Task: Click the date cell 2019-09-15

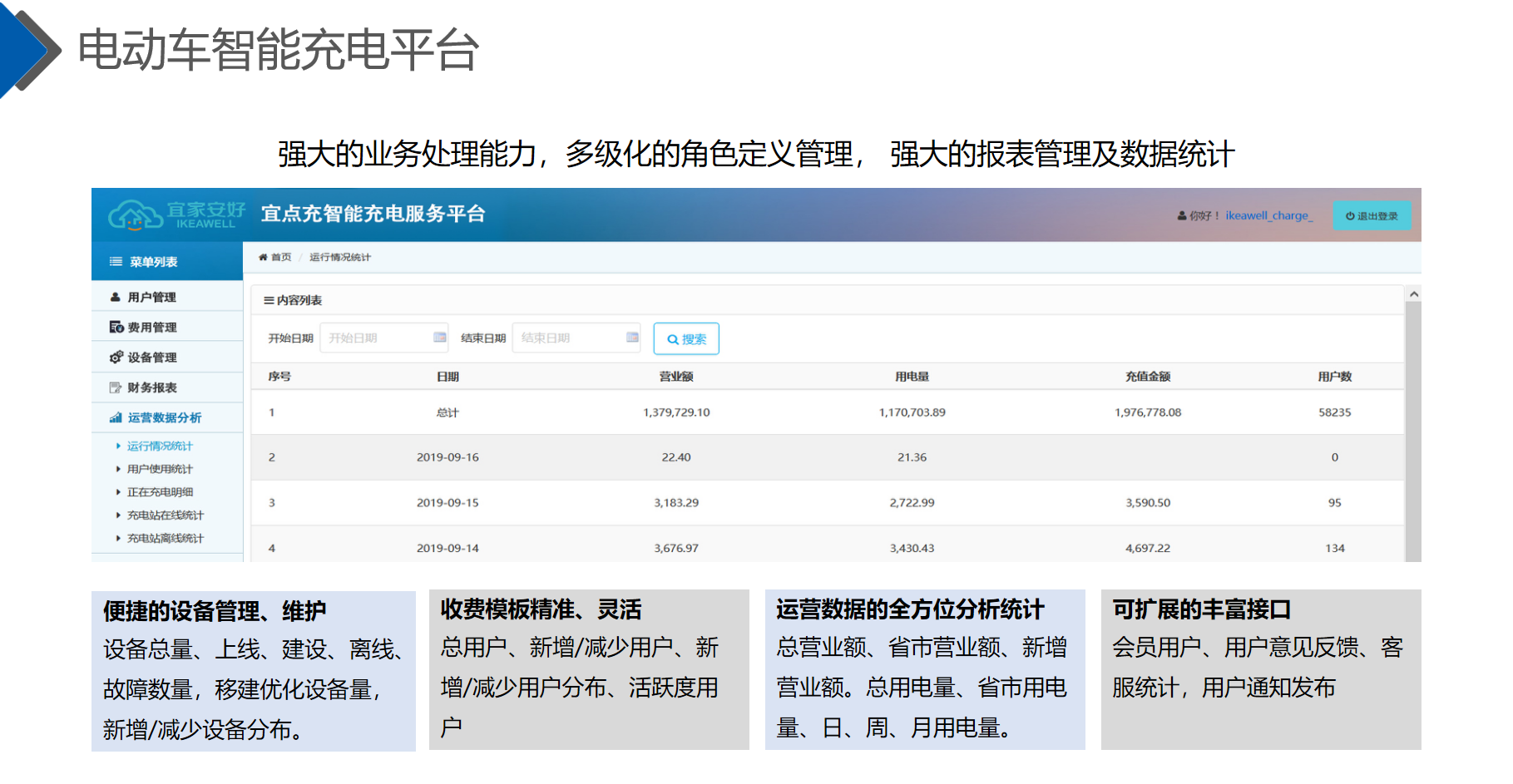Action: 447,503
